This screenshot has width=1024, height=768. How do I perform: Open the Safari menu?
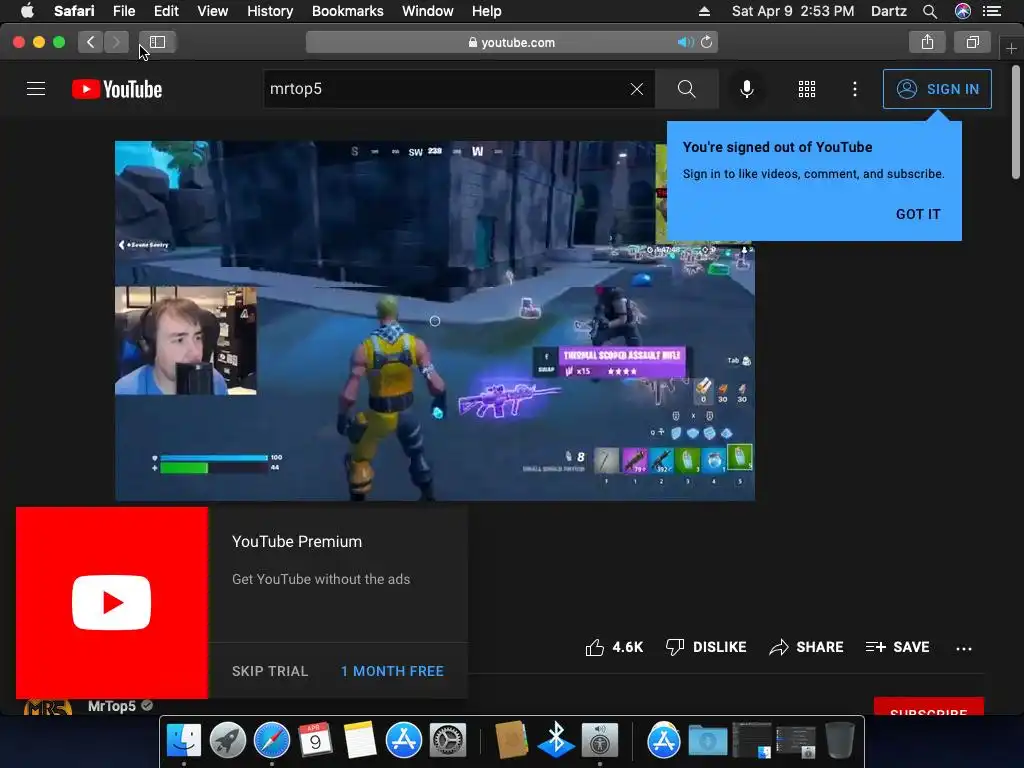74,11
